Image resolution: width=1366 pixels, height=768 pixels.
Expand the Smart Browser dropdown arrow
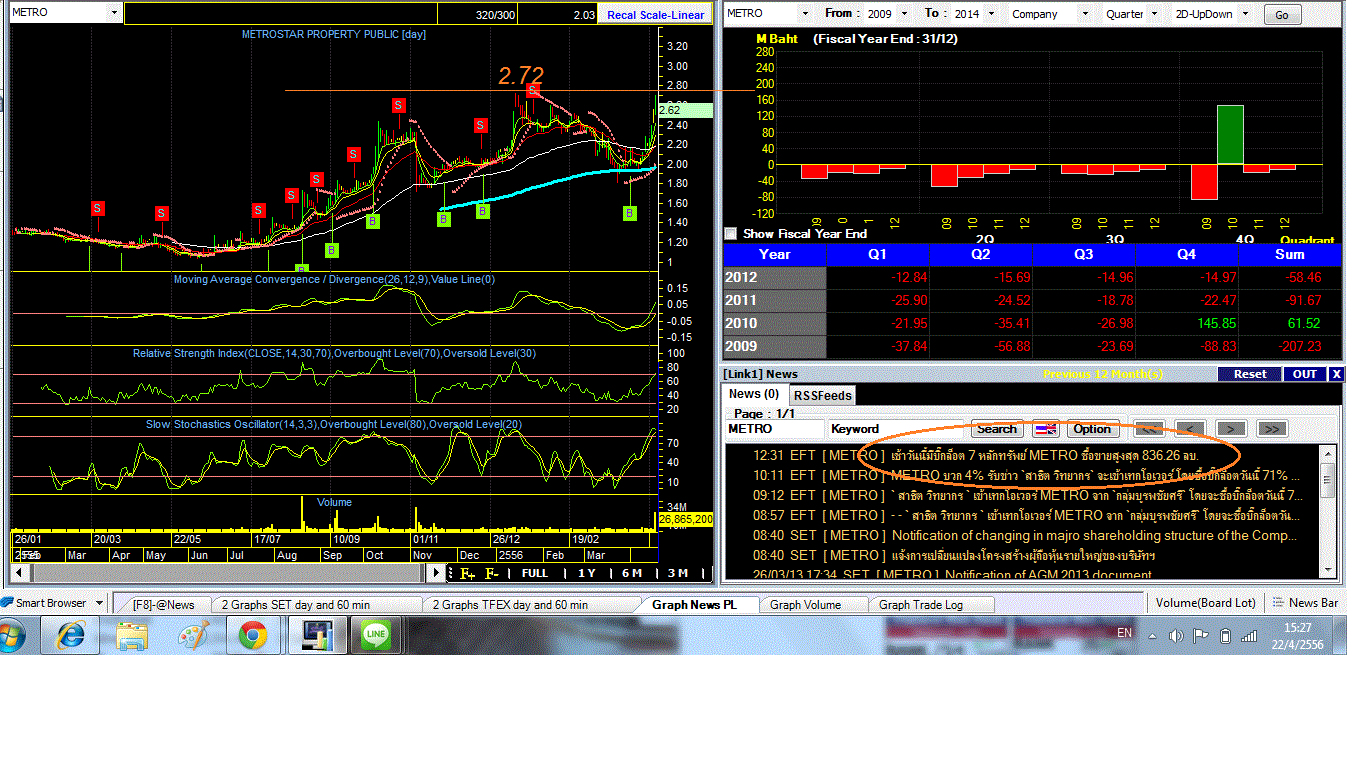coord(98,603)
